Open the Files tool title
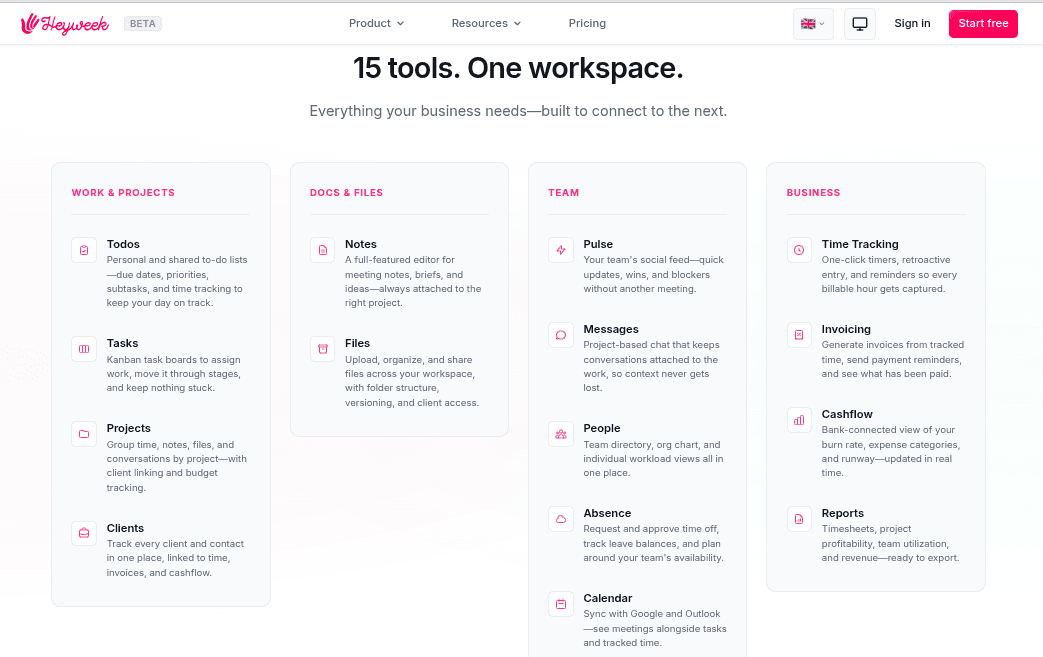1043x657 pixels. tap(357, 343)
